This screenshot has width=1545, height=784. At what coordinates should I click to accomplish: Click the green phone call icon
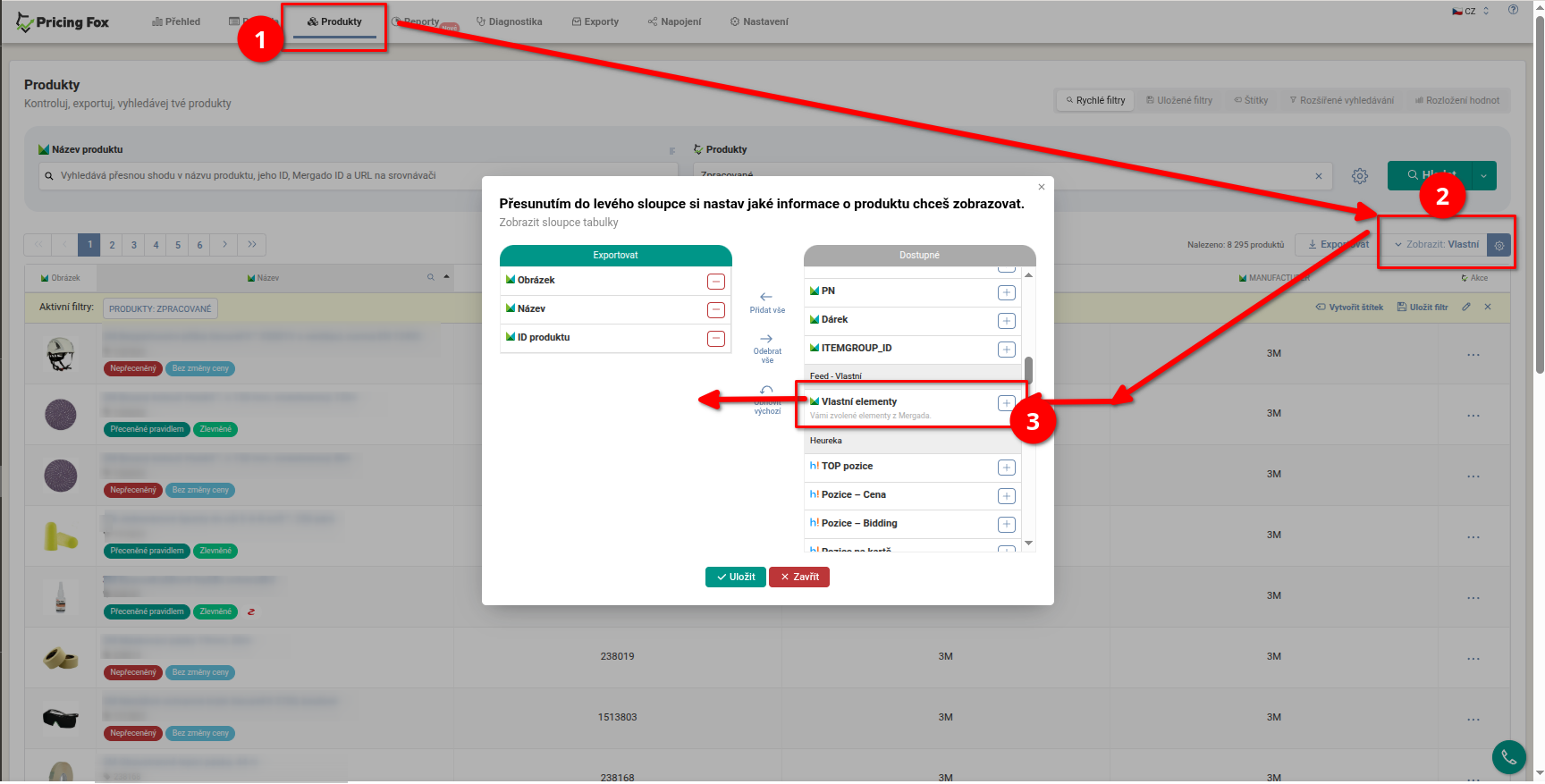click(1508, 757)
